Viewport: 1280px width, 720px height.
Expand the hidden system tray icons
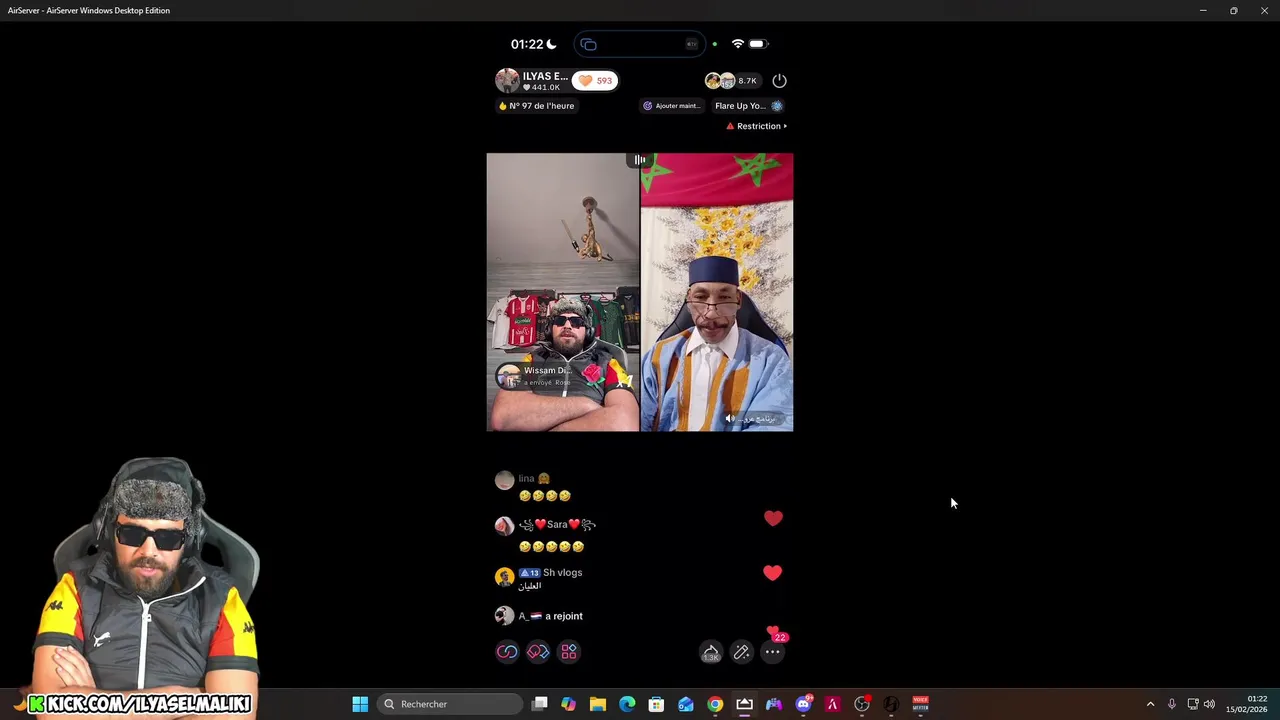coord(1150,704)
